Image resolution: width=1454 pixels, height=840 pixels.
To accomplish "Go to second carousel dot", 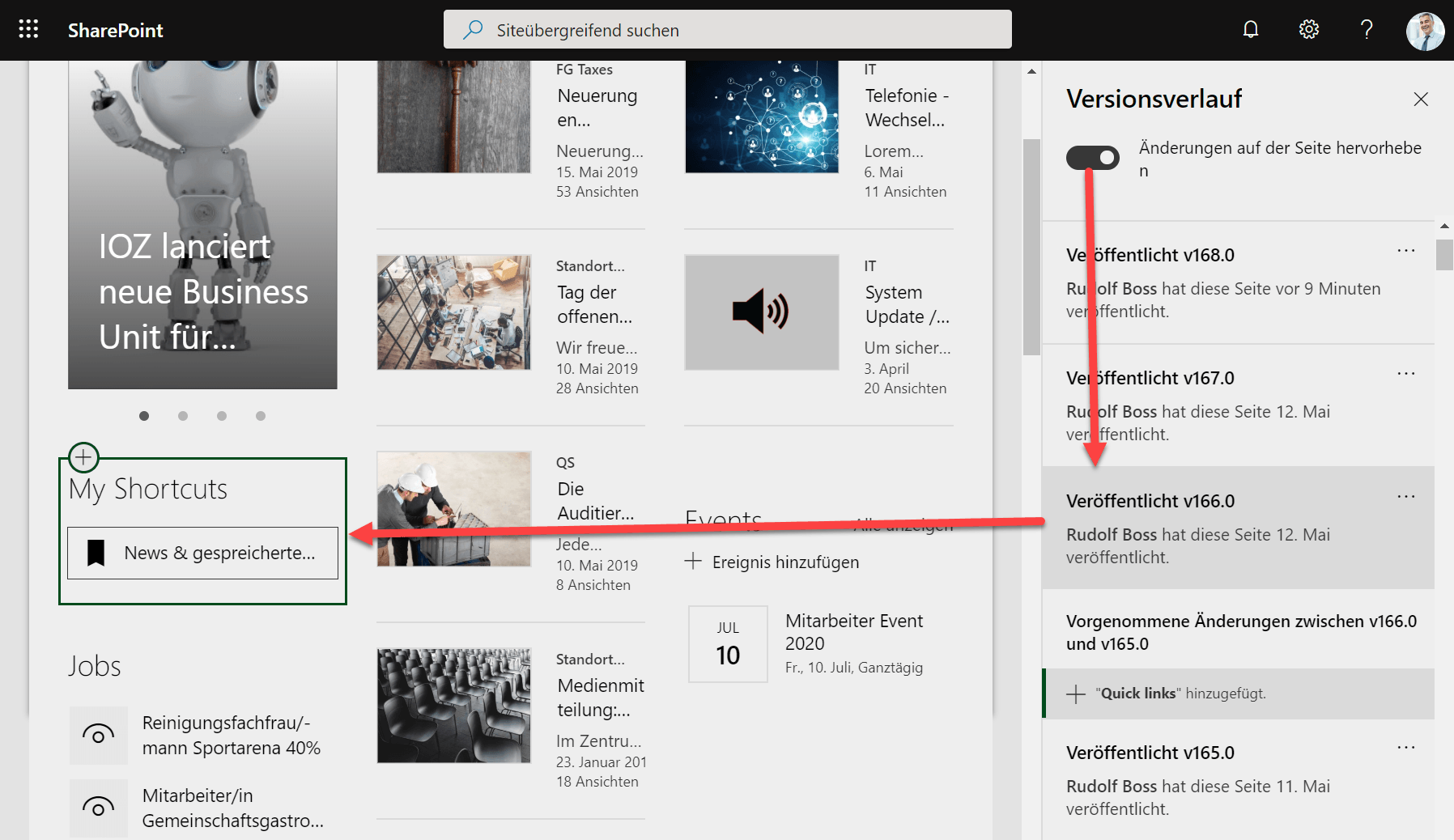I will 183,416.
